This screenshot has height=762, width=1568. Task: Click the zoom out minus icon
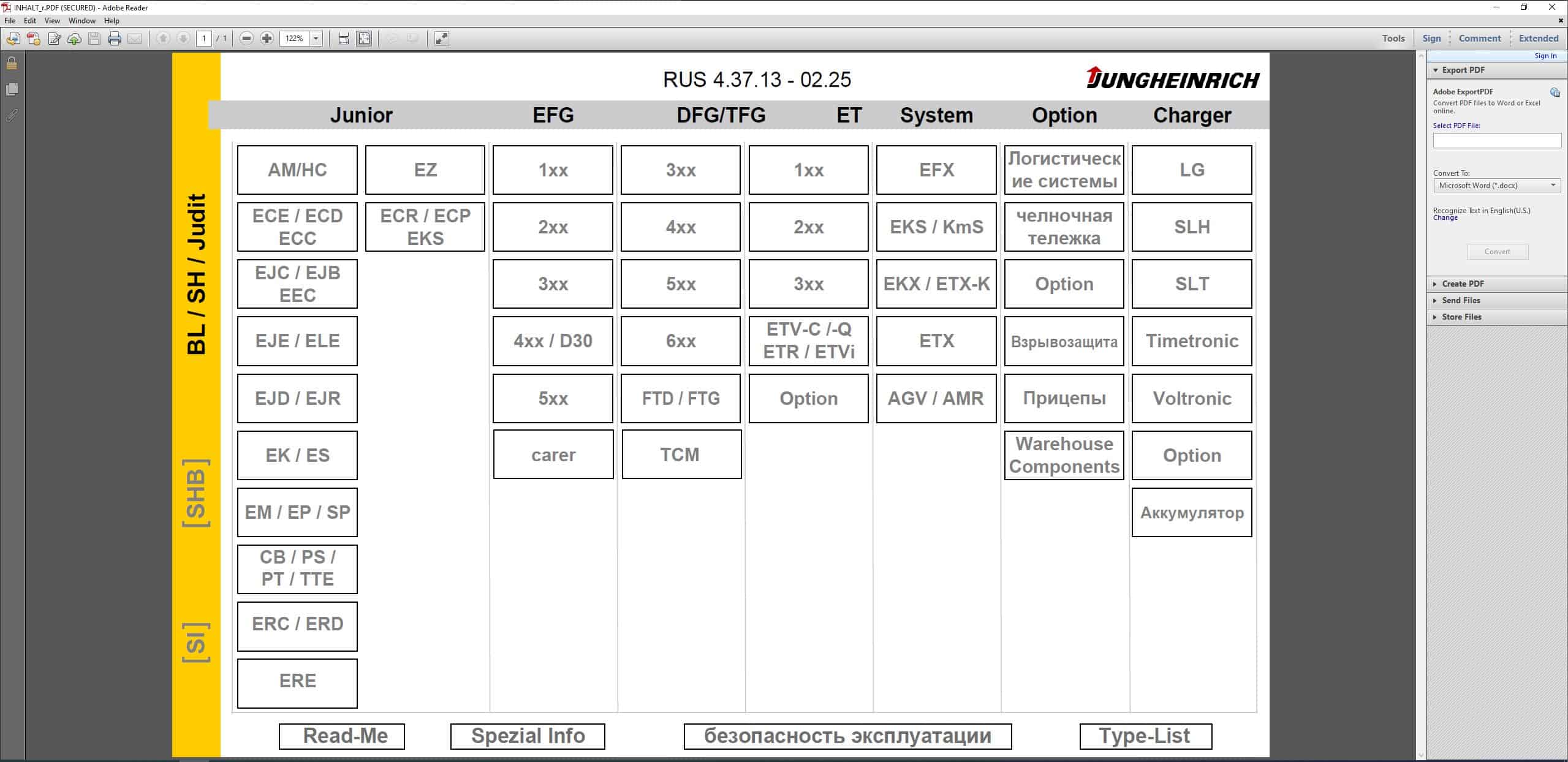(x=246, y=39)
